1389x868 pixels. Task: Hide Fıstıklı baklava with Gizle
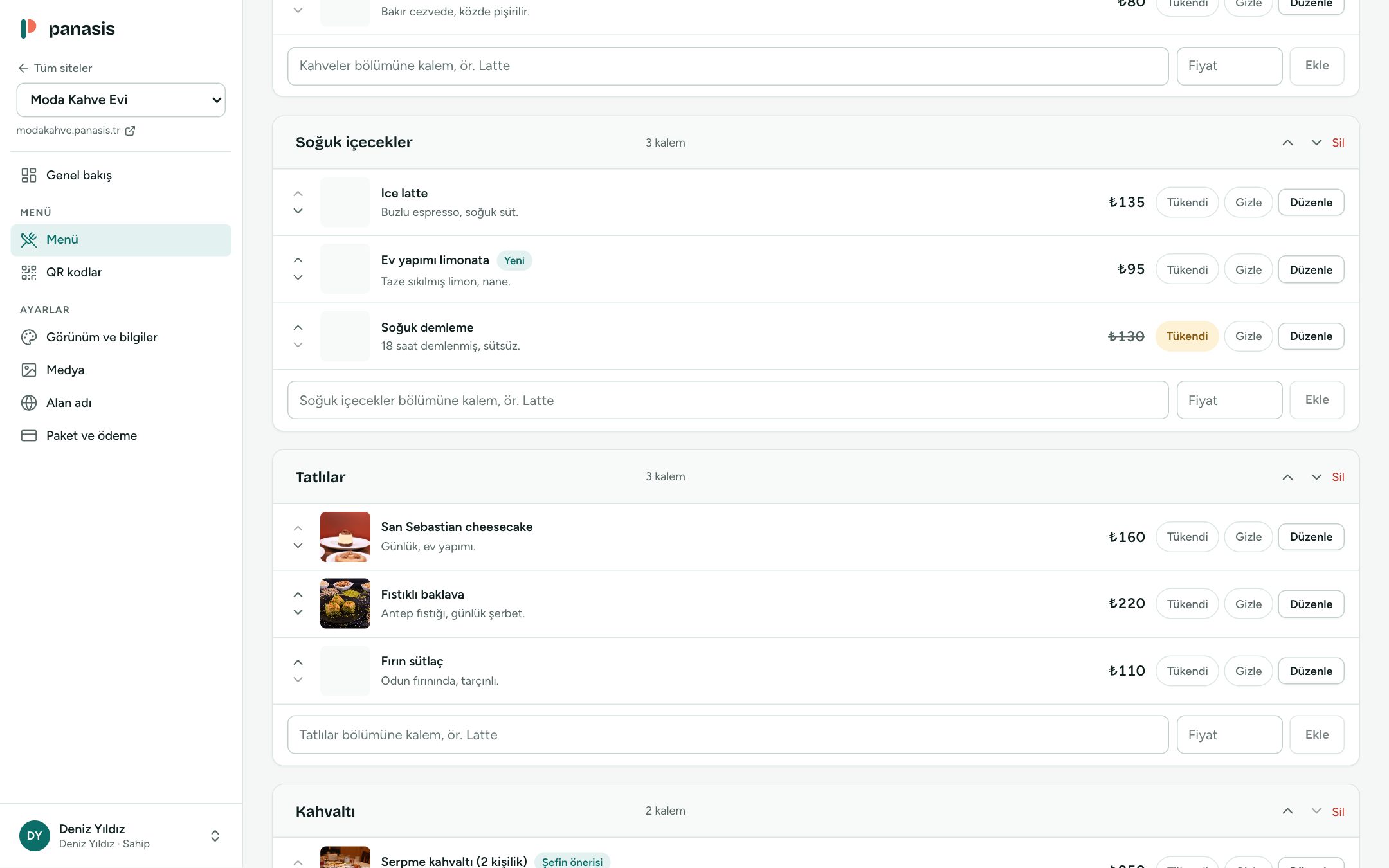[1248, 604]
